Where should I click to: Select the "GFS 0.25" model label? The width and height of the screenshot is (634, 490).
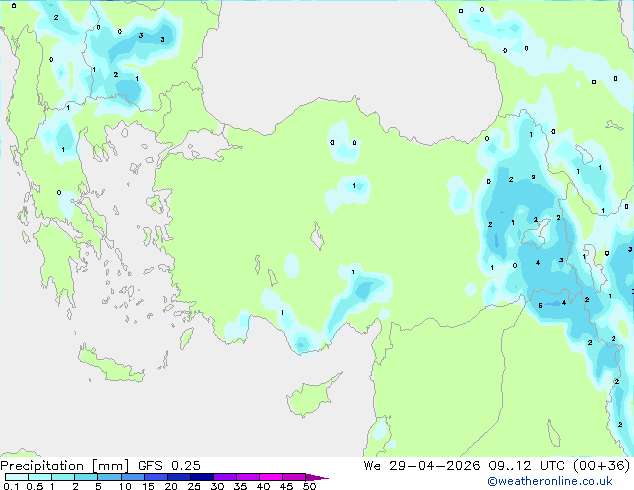click(x=169, y=466)
